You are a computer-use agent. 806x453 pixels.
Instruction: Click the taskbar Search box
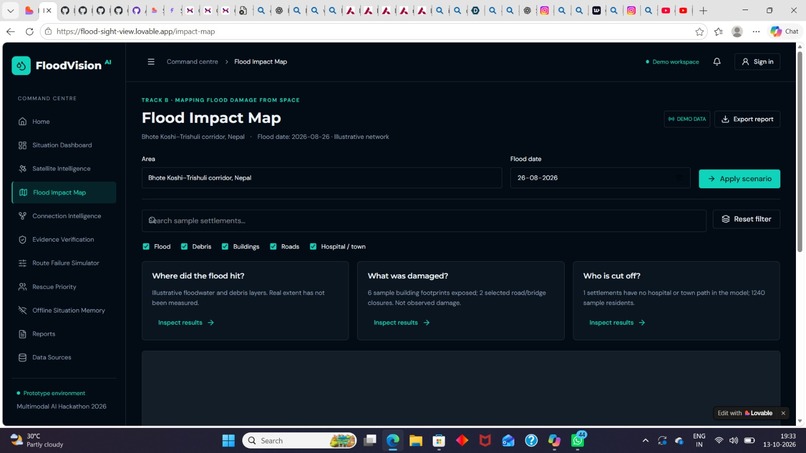click(299, 441)
